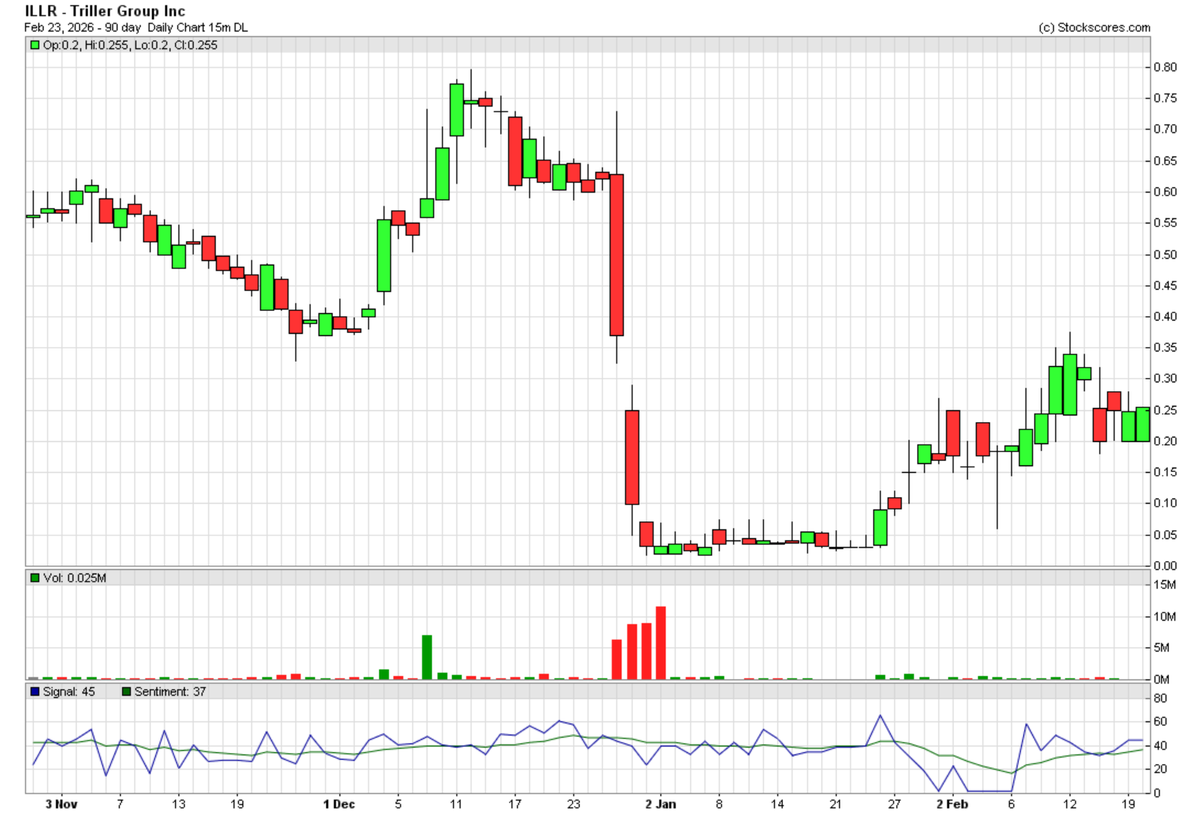Open the Stockscores.com copyright link

coord(1095,28)
